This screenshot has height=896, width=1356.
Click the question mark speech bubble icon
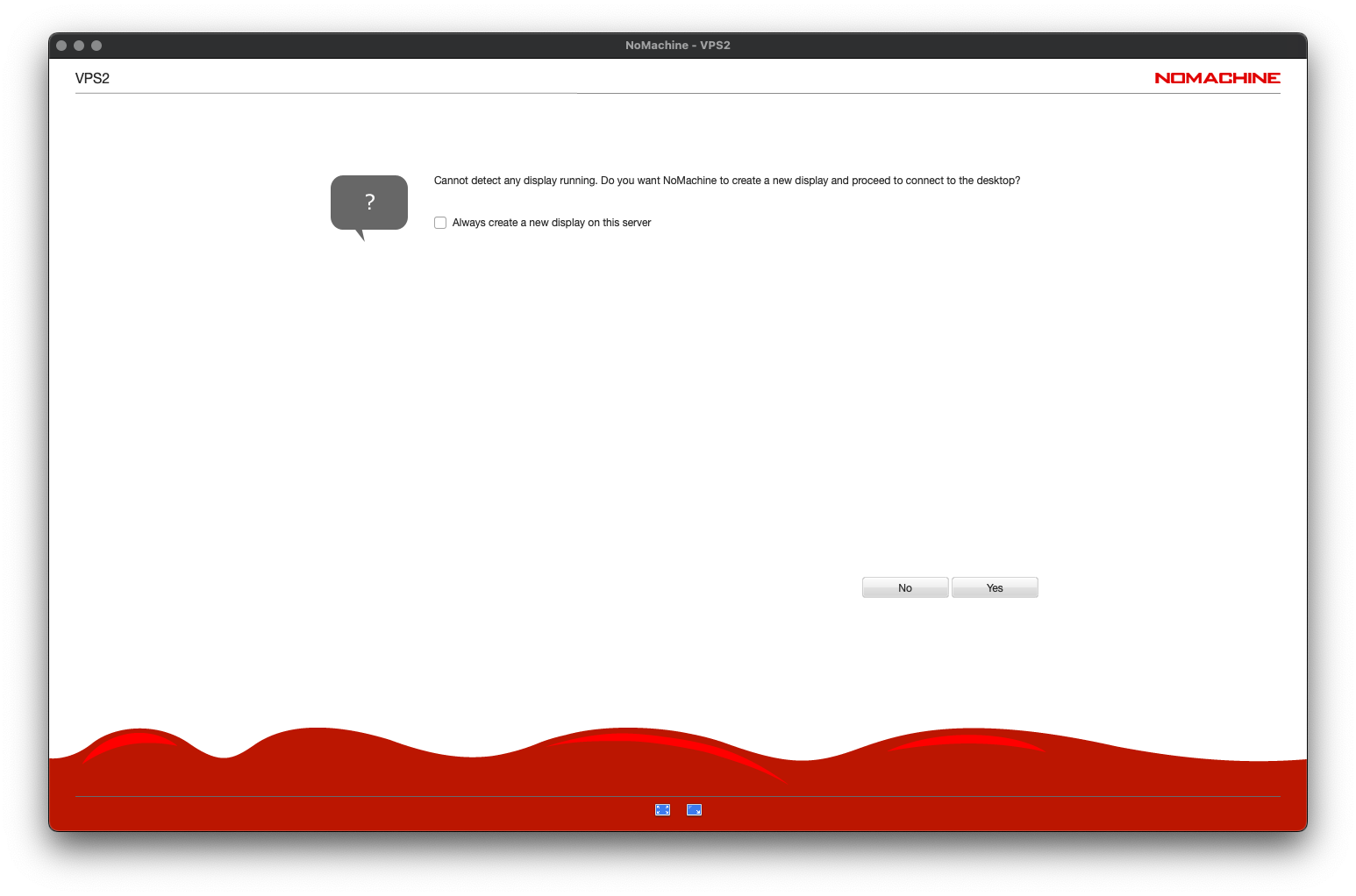(x=369, y=207)
